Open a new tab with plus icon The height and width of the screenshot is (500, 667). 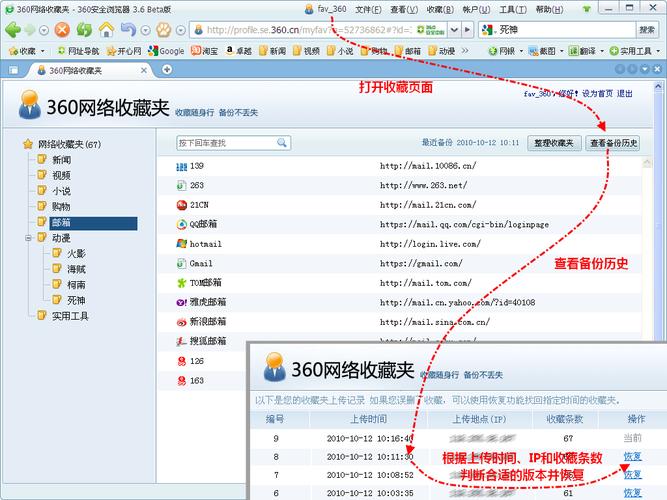click(x=167, y=69)
